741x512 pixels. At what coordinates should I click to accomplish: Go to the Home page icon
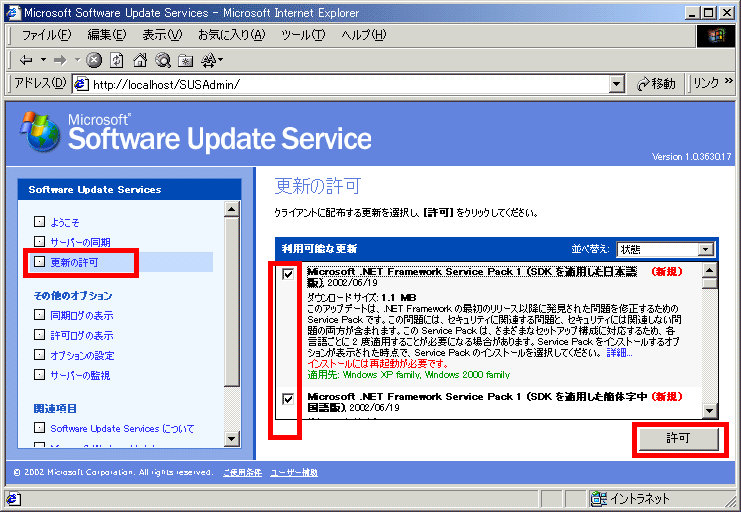[139, 60]
